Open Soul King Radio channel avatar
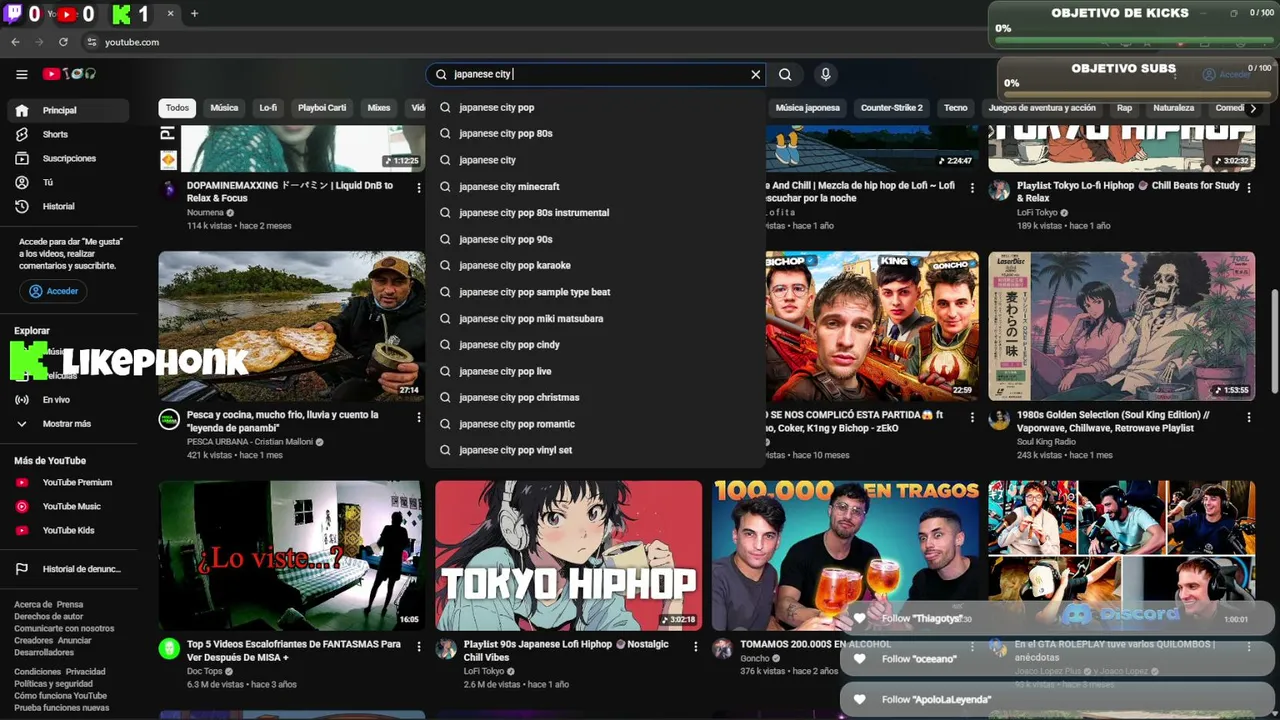 [999, 419]
